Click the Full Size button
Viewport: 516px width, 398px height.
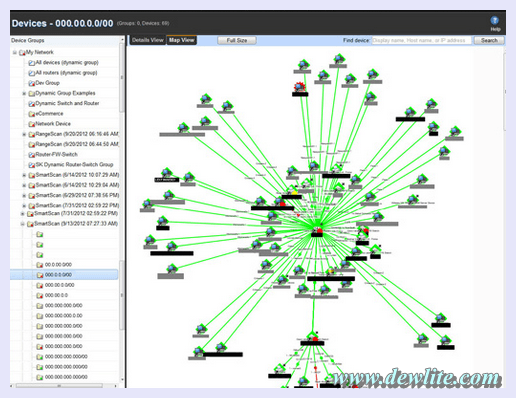coord(237,40)
